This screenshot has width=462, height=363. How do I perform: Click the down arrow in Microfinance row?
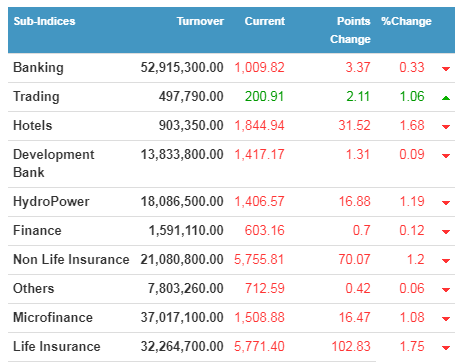click(446, 319)
